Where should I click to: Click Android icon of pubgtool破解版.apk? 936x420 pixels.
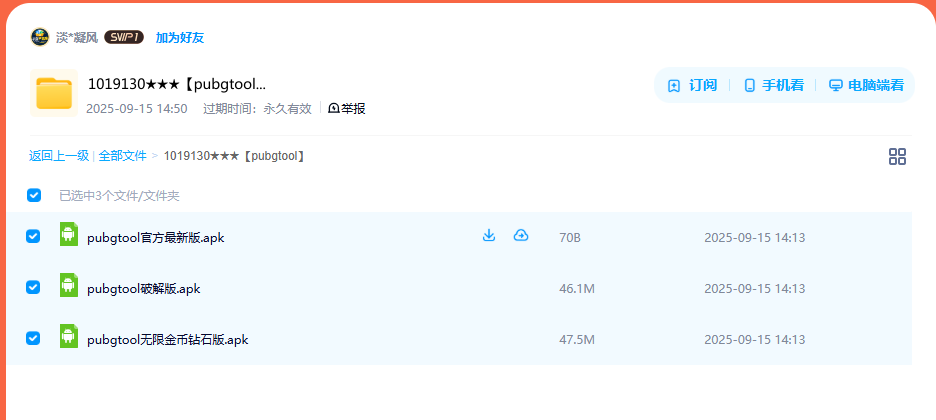pos(69,285)
